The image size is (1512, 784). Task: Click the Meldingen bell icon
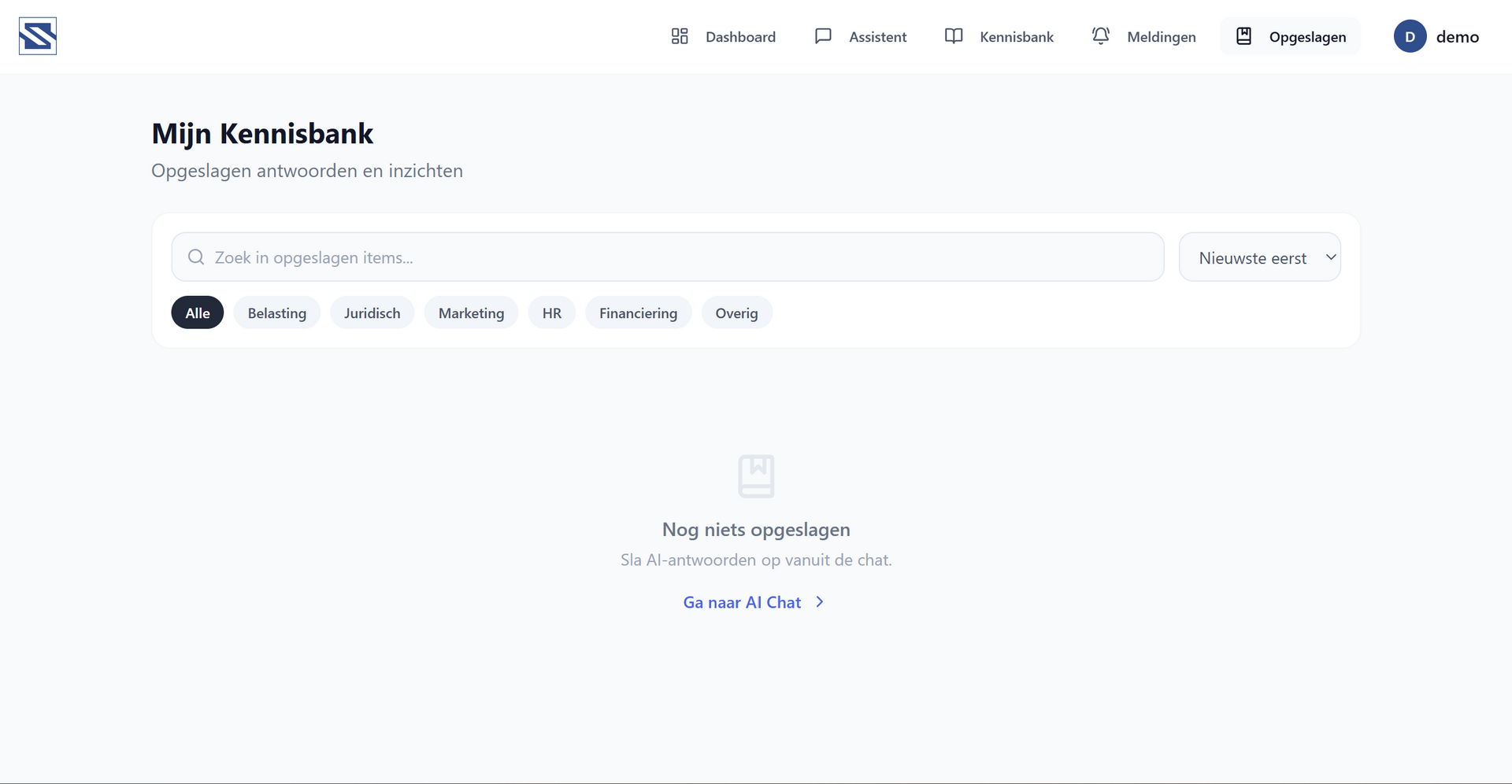(x=1101, y=36)
